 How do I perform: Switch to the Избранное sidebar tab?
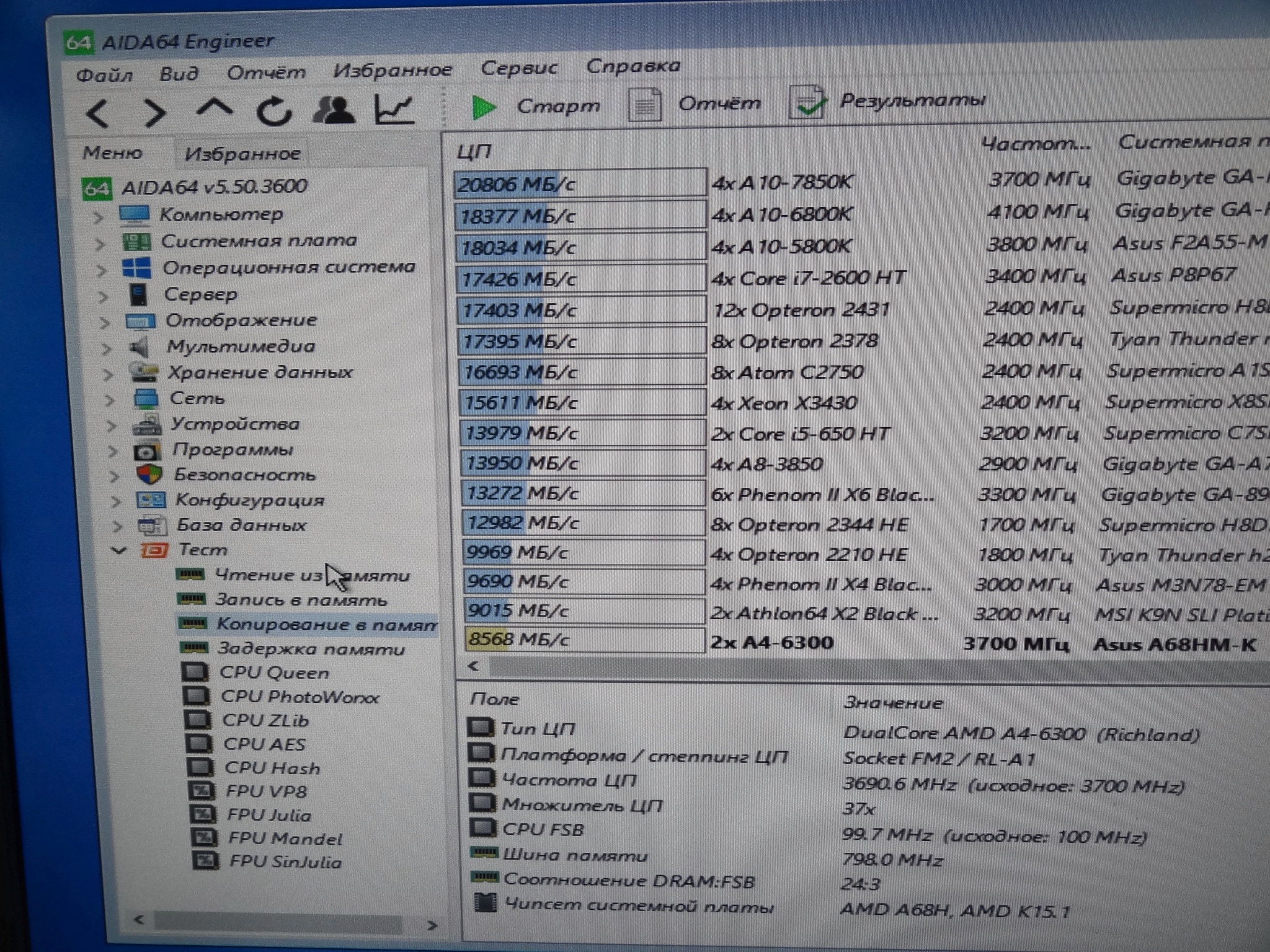pos(242,153)
